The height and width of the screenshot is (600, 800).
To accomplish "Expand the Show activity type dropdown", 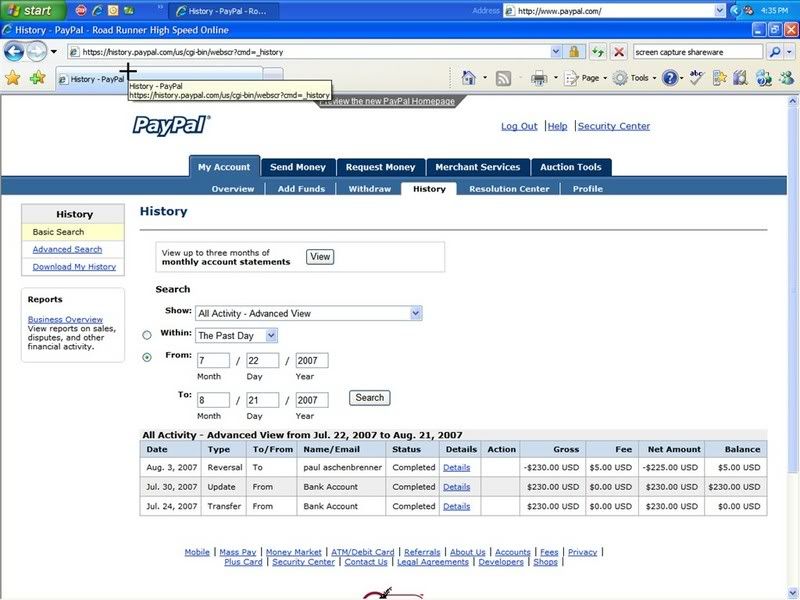I will point(415,313).
